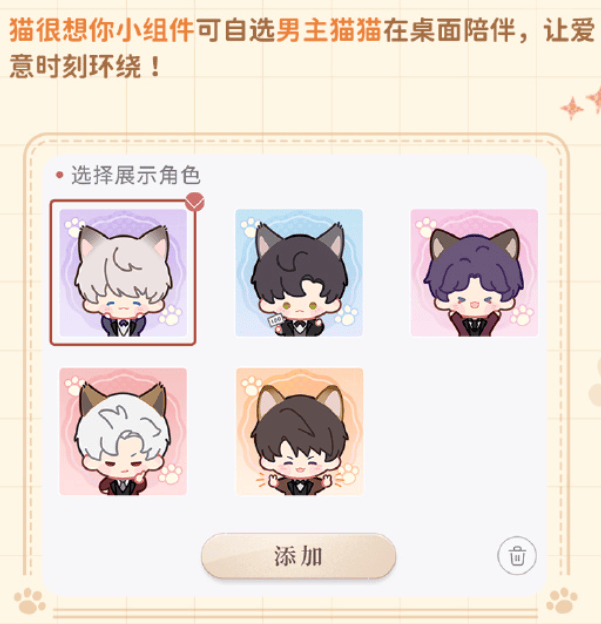Screen dimensions: 601x624
Task: Choose the black-haired cat on blue background
Action: (x=299, y=273)
